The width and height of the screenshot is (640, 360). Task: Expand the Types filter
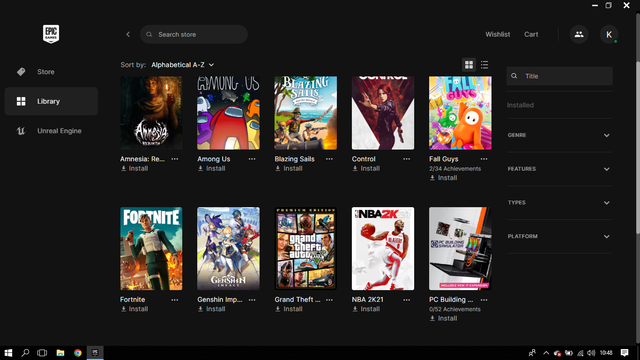pyautogui.click(x=559, y=203)
